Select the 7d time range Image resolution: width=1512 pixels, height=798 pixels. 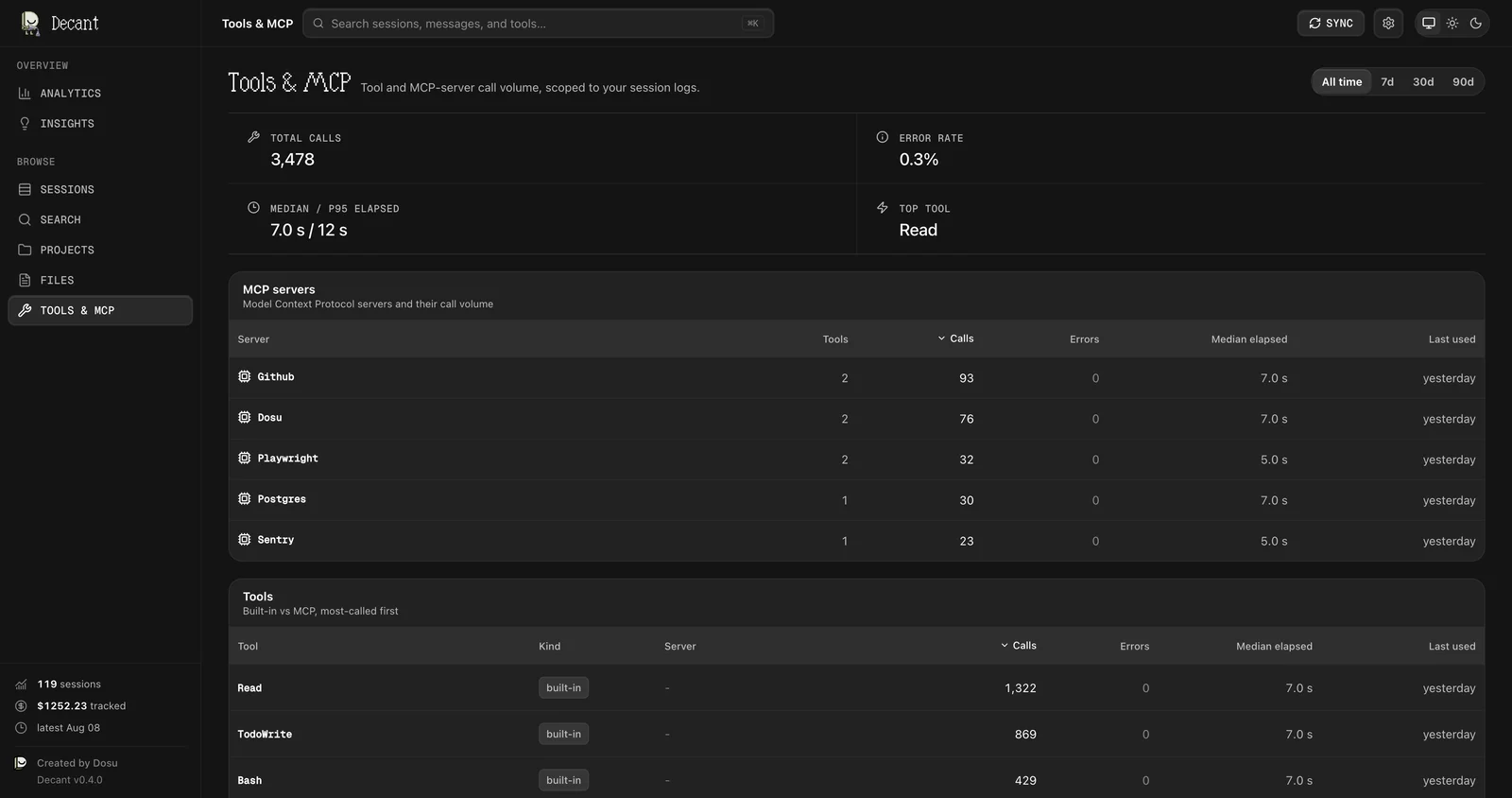(x=1387, y=82)
